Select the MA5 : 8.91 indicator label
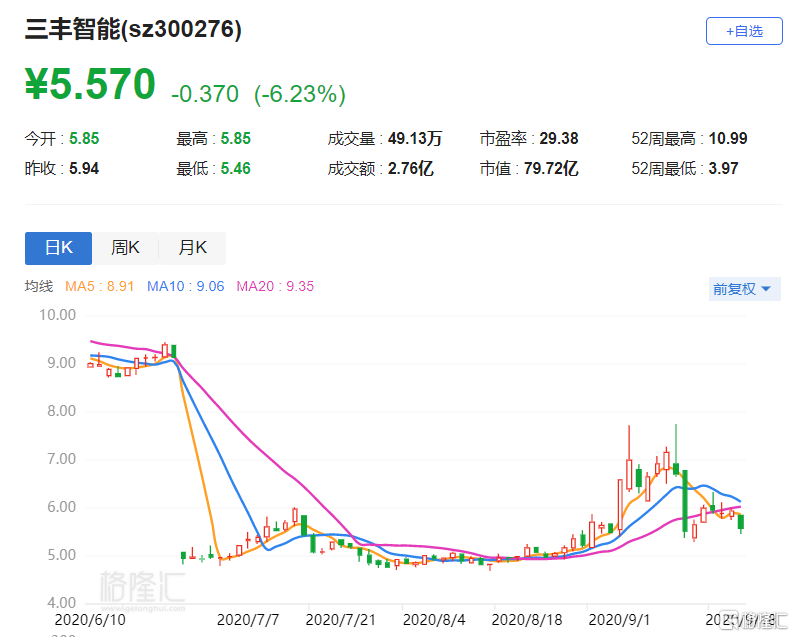794x637 pixels. click(x=99, y=287)
